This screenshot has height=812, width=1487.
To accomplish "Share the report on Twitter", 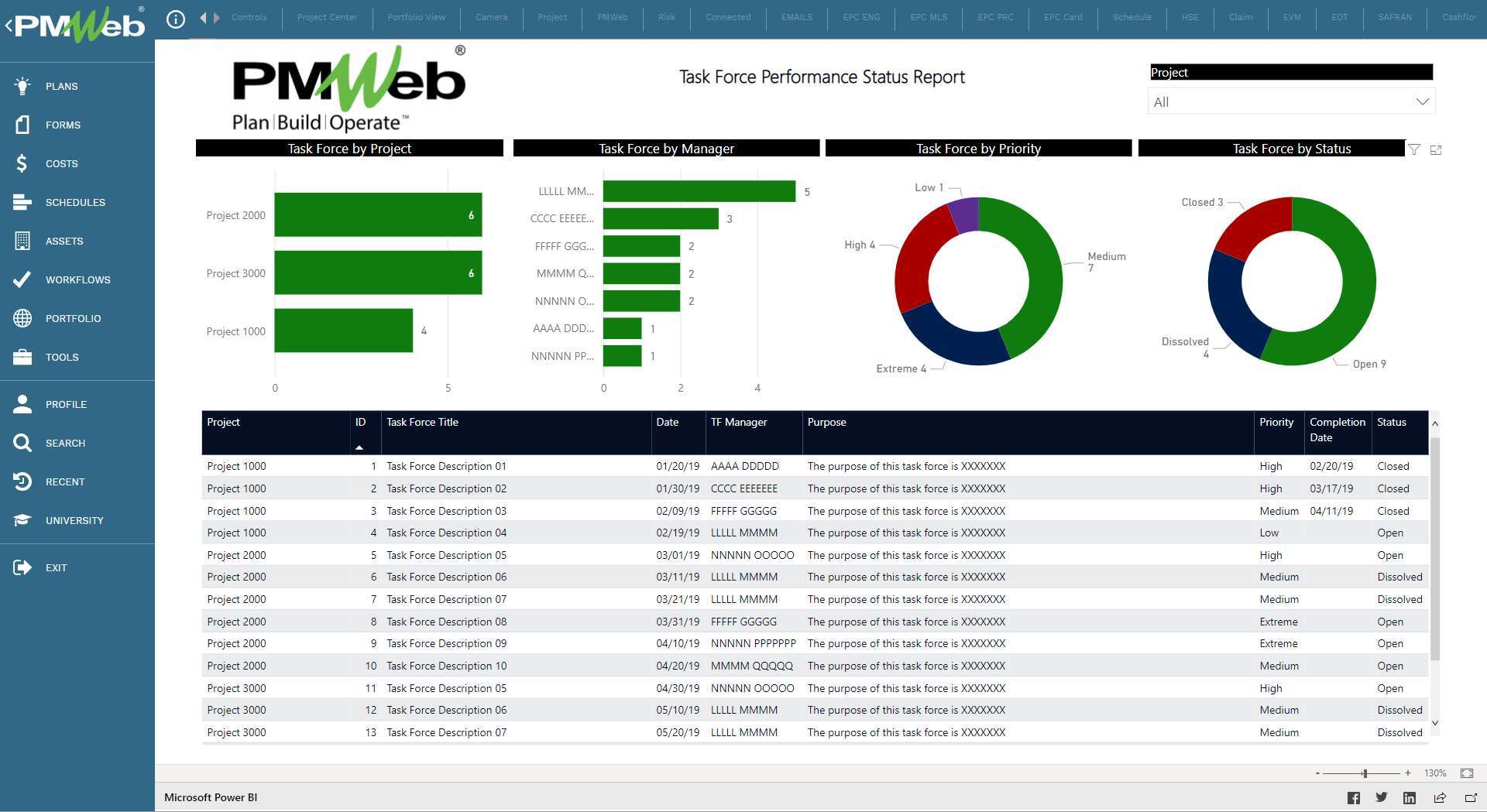I will tap(1382, 797).
